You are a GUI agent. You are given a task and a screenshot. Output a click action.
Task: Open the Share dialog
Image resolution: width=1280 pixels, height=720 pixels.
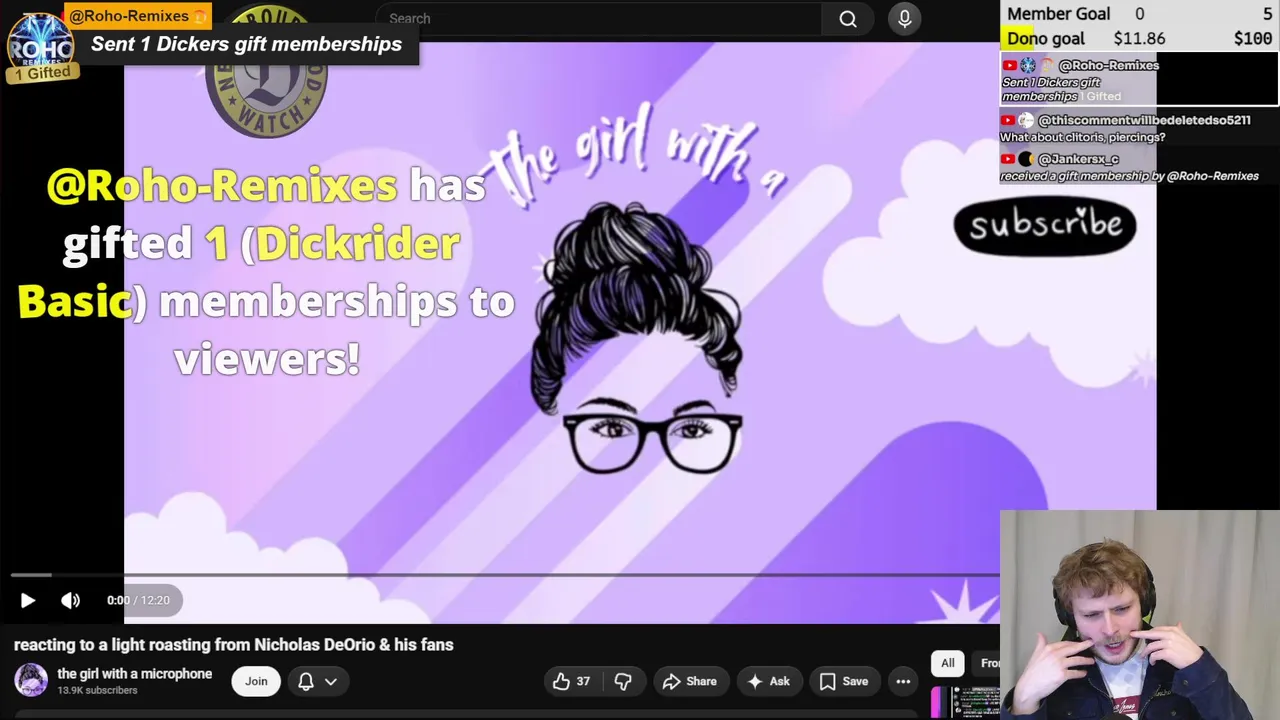pos(690,681)
